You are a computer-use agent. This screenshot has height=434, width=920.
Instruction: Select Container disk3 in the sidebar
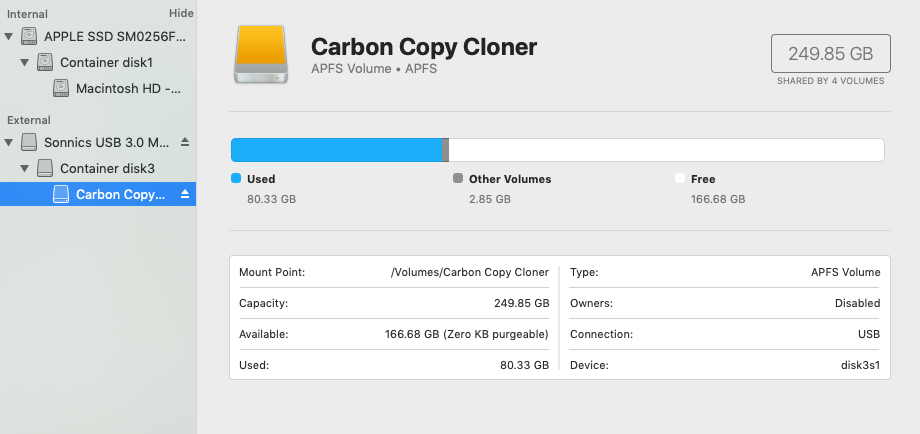coord(107,168)
